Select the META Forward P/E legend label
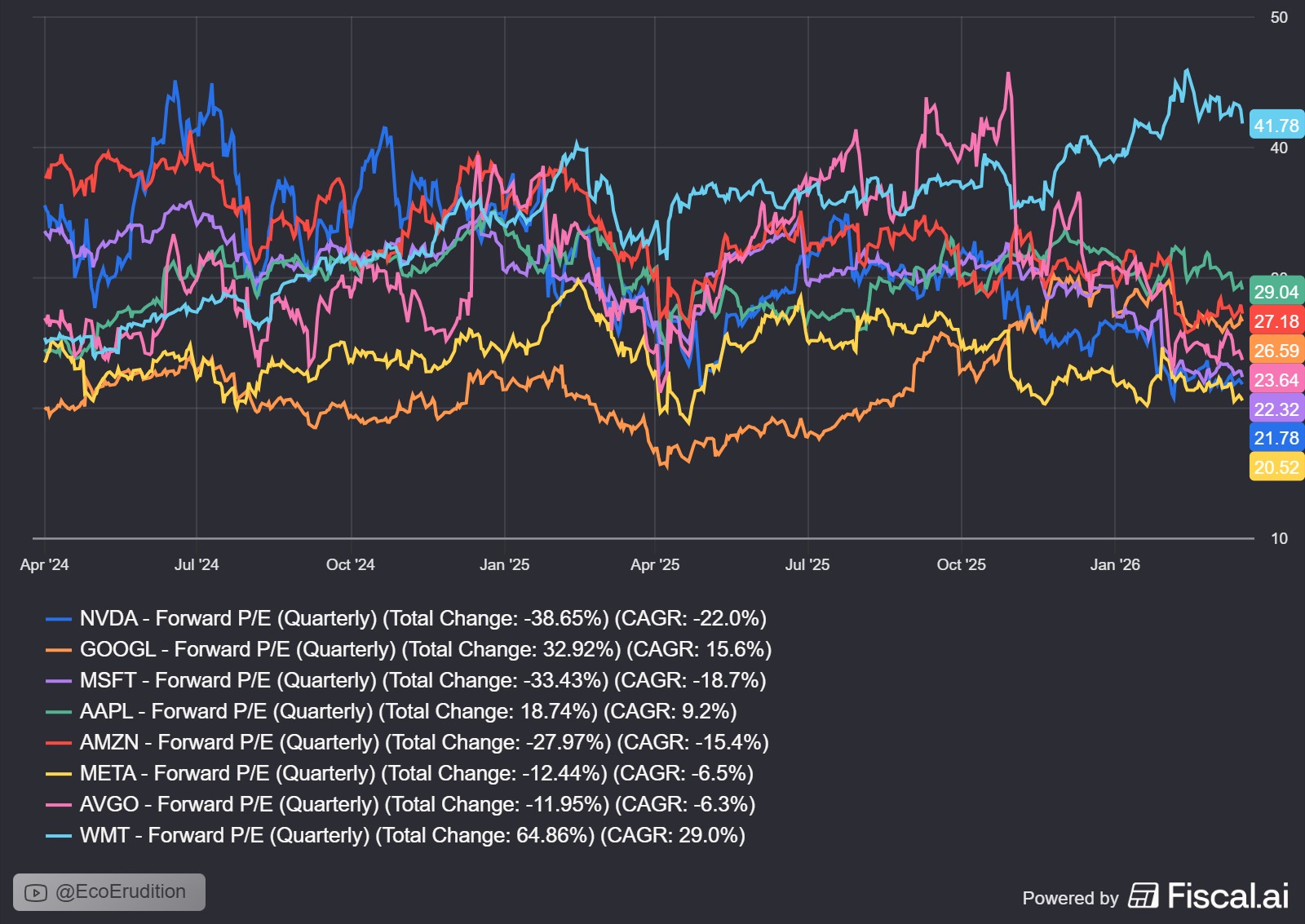Image resolution: width=1305 pixels, height=924 pixels. (417, 773)
